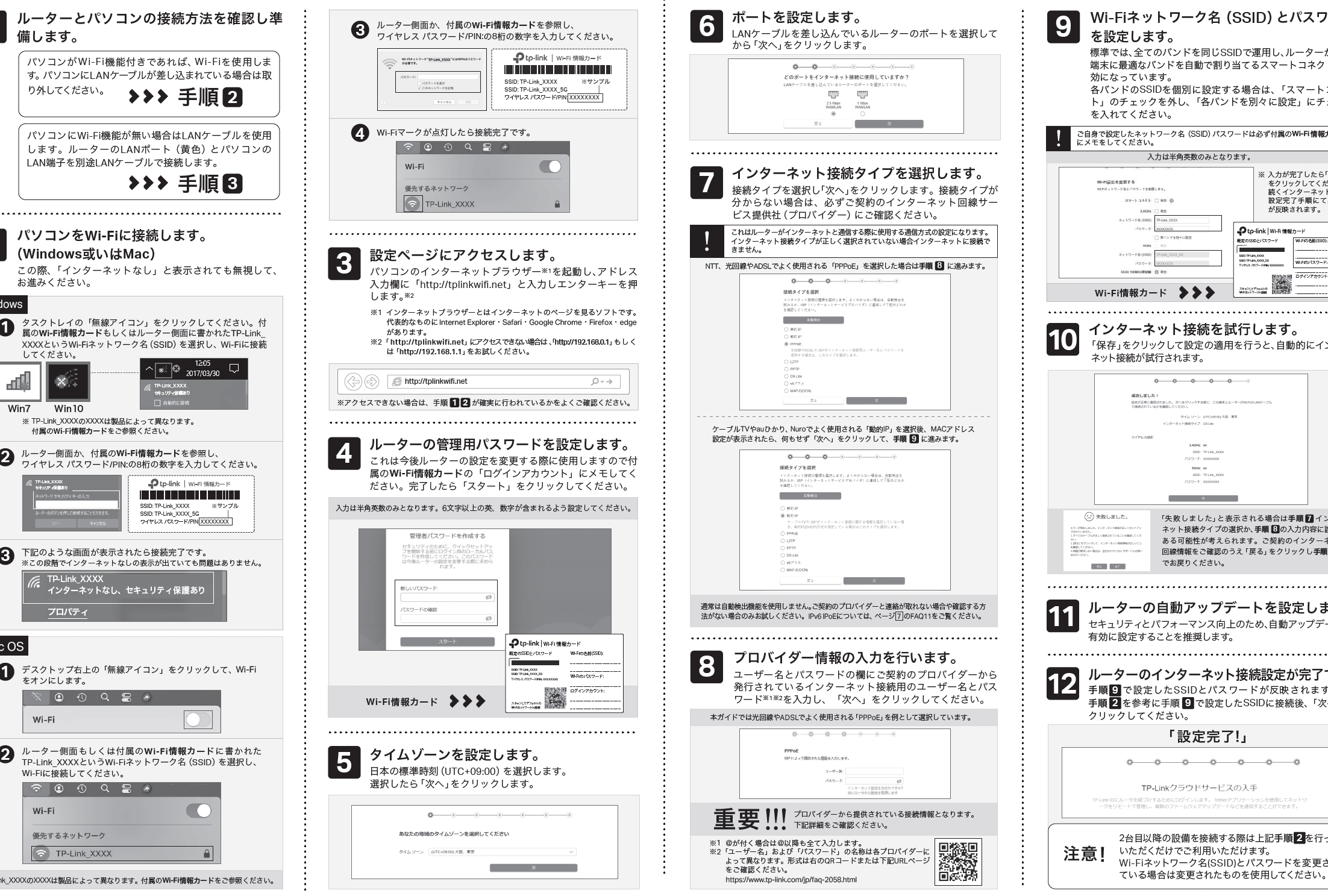Image resolution: width=1328 pixels, height=896 pixels.
Task: Click the 1 Gbps WAN/LAN port icon
Action: (862, 95)
